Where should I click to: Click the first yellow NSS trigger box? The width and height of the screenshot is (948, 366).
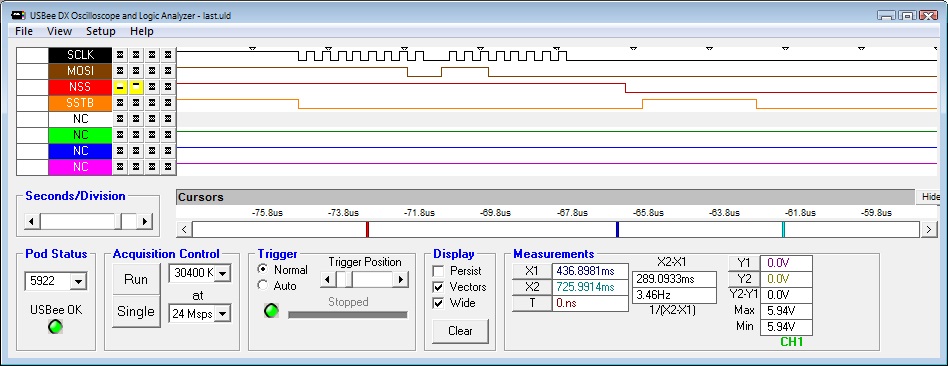point(120,87)
